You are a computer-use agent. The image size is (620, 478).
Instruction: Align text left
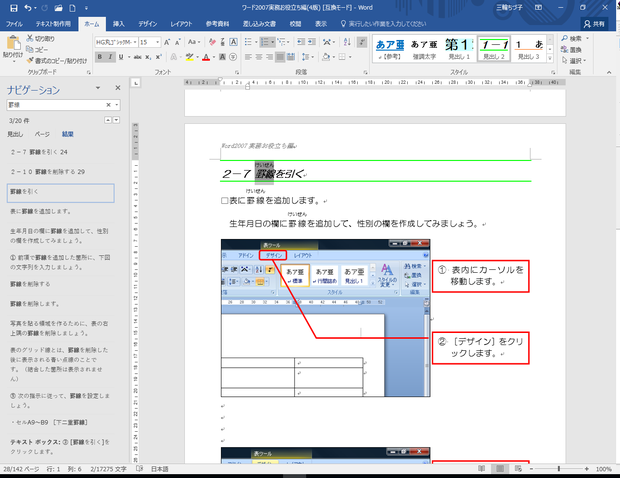pyautogui.click(x=248, y=57)
